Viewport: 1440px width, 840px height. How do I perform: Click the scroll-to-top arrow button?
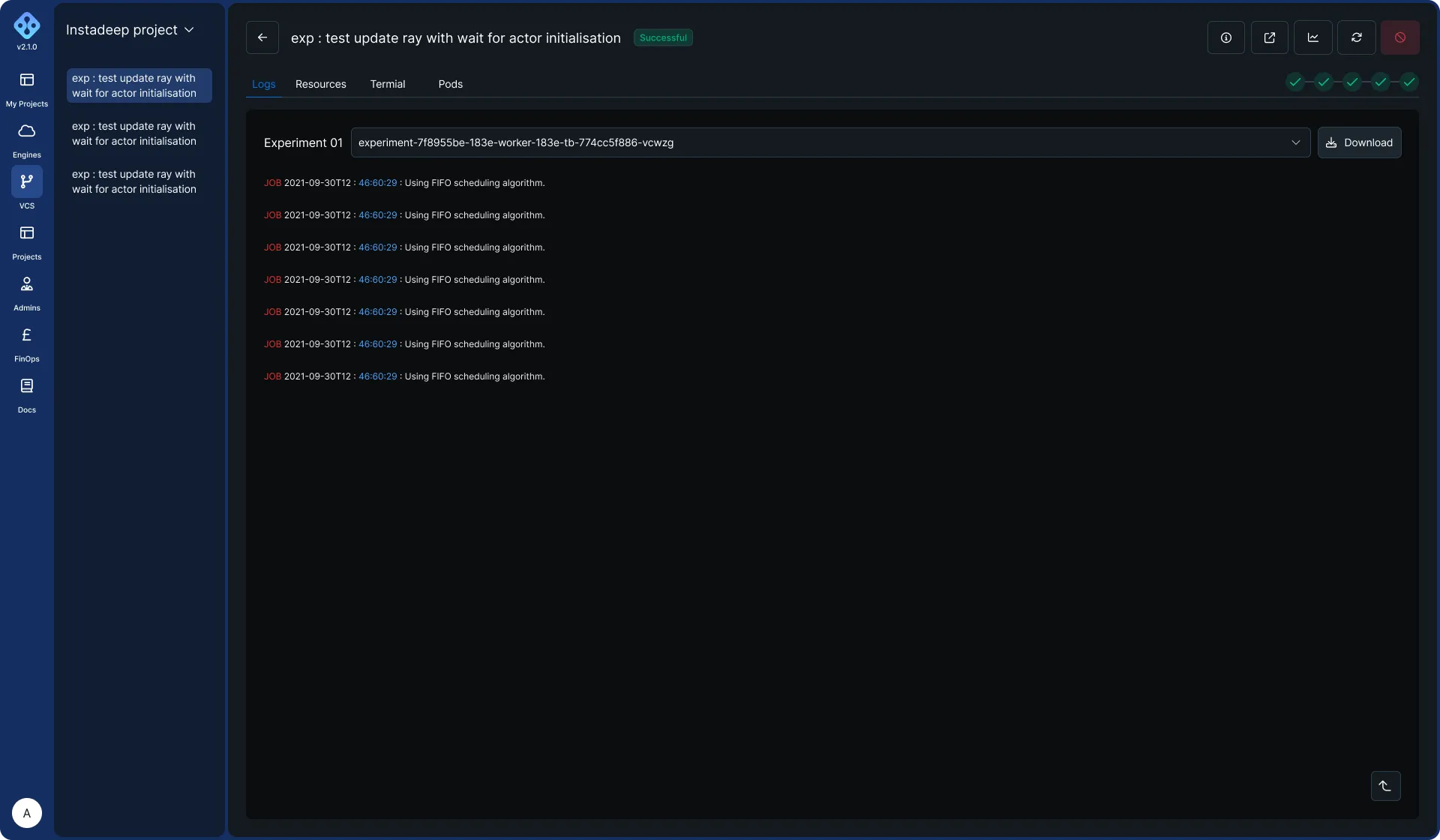1385,786
